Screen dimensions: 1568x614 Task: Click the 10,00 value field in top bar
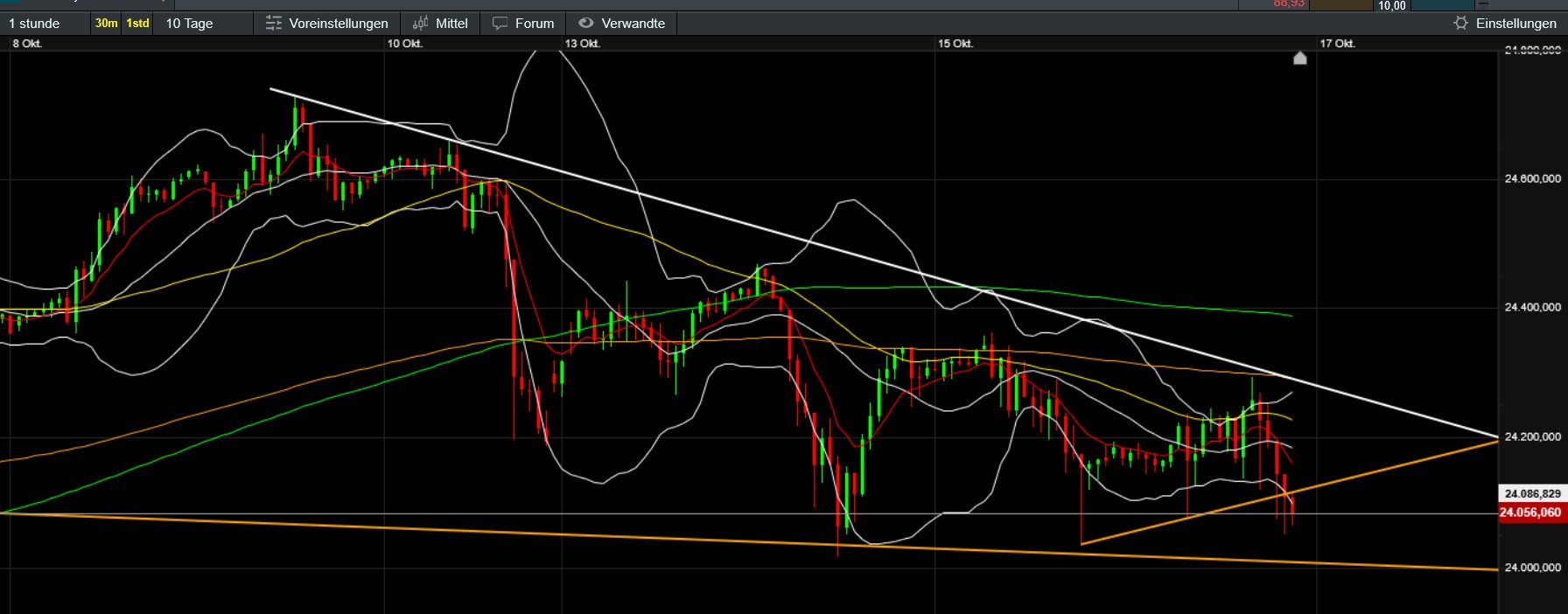1391,5
